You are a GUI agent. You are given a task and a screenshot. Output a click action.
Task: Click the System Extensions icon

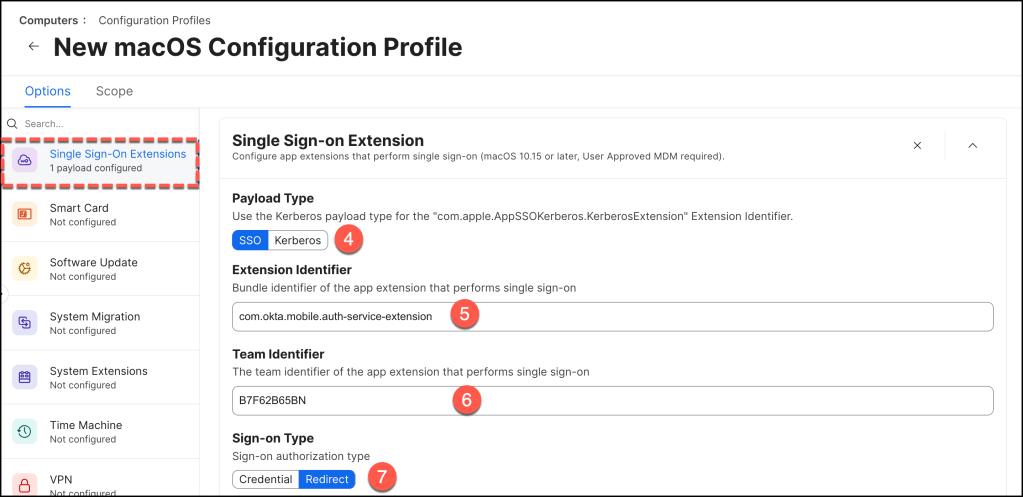click(25, 377)
